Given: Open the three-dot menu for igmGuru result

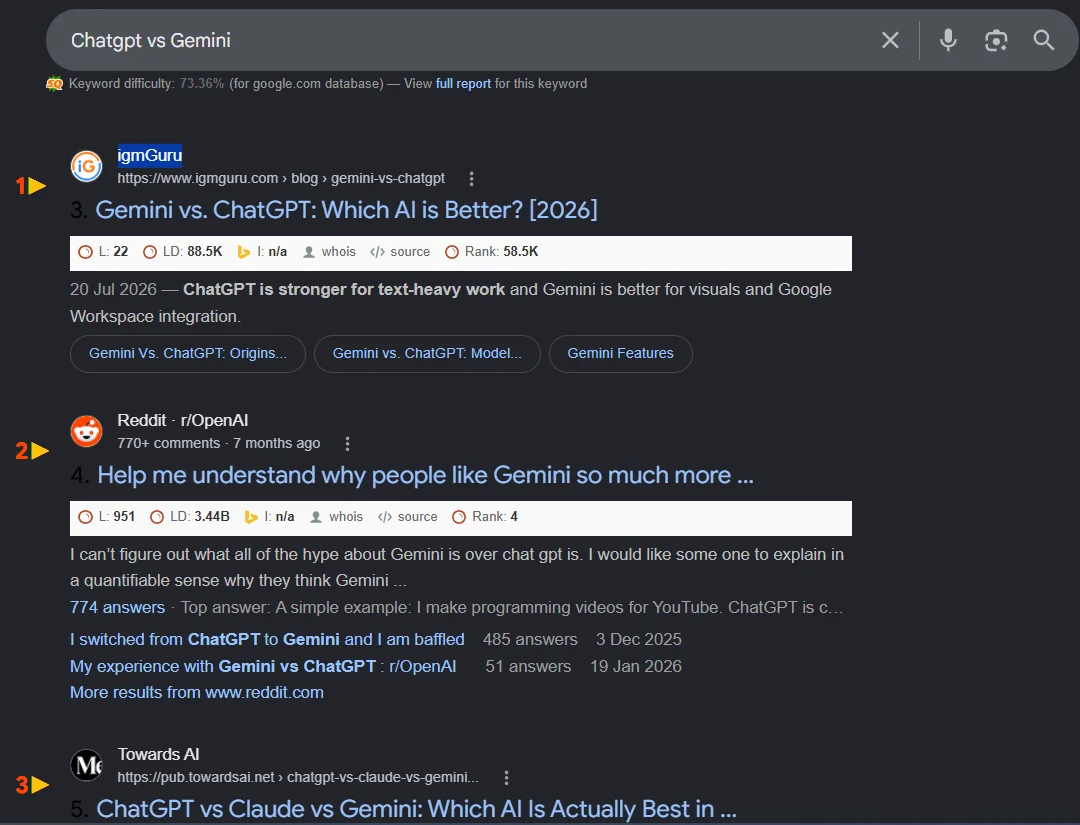Looking at the screenshot, I should [x=471, y=179].
